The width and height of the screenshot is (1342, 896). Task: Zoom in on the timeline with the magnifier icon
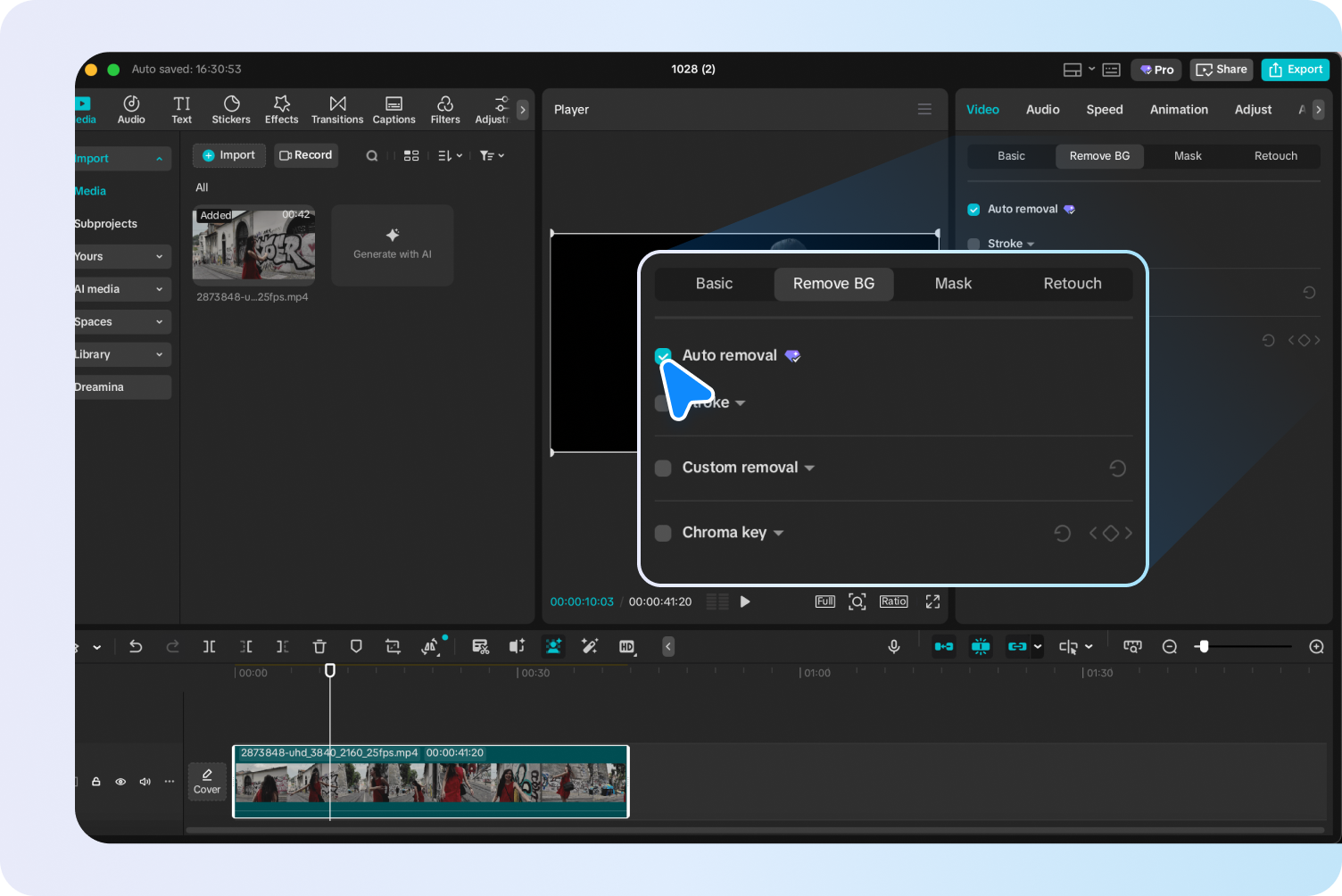1316,646
